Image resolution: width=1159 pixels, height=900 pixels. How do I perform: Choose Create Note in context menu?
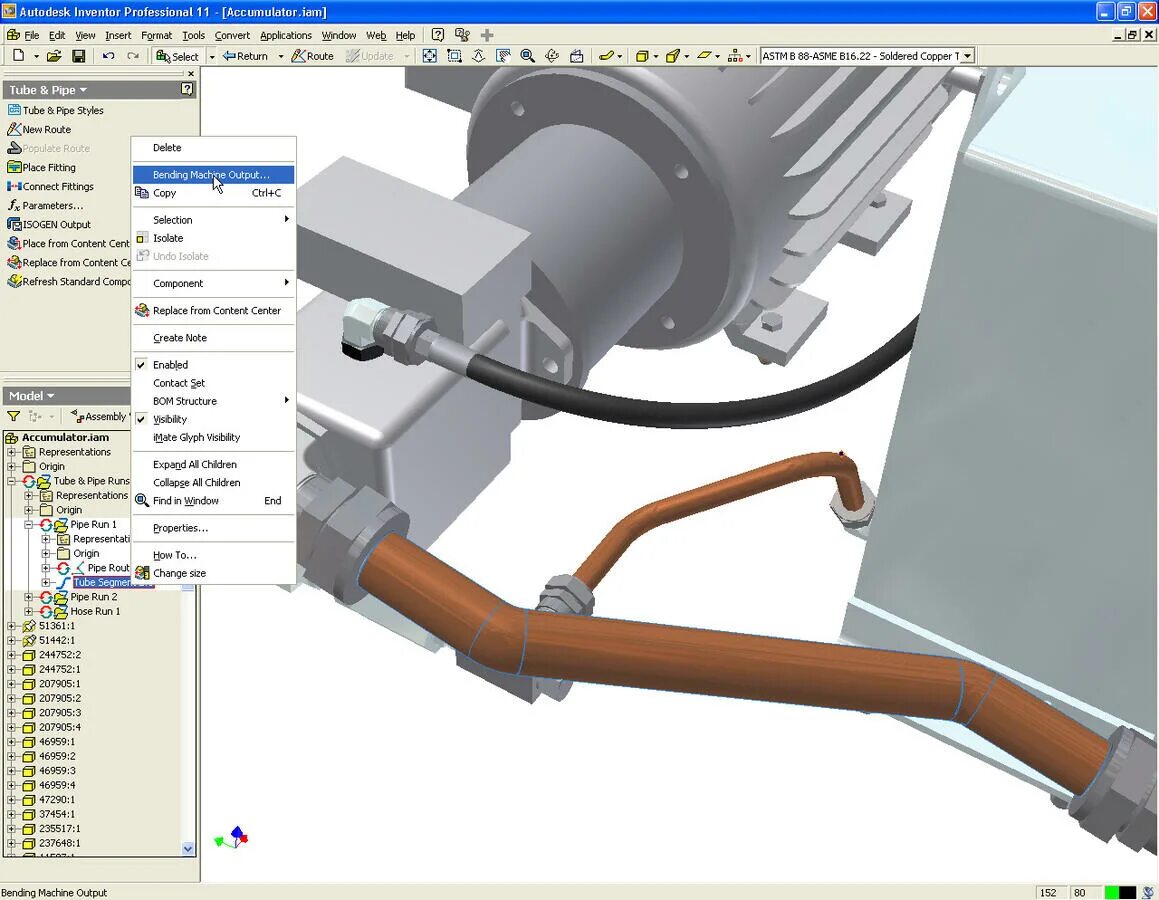[213, 338]
